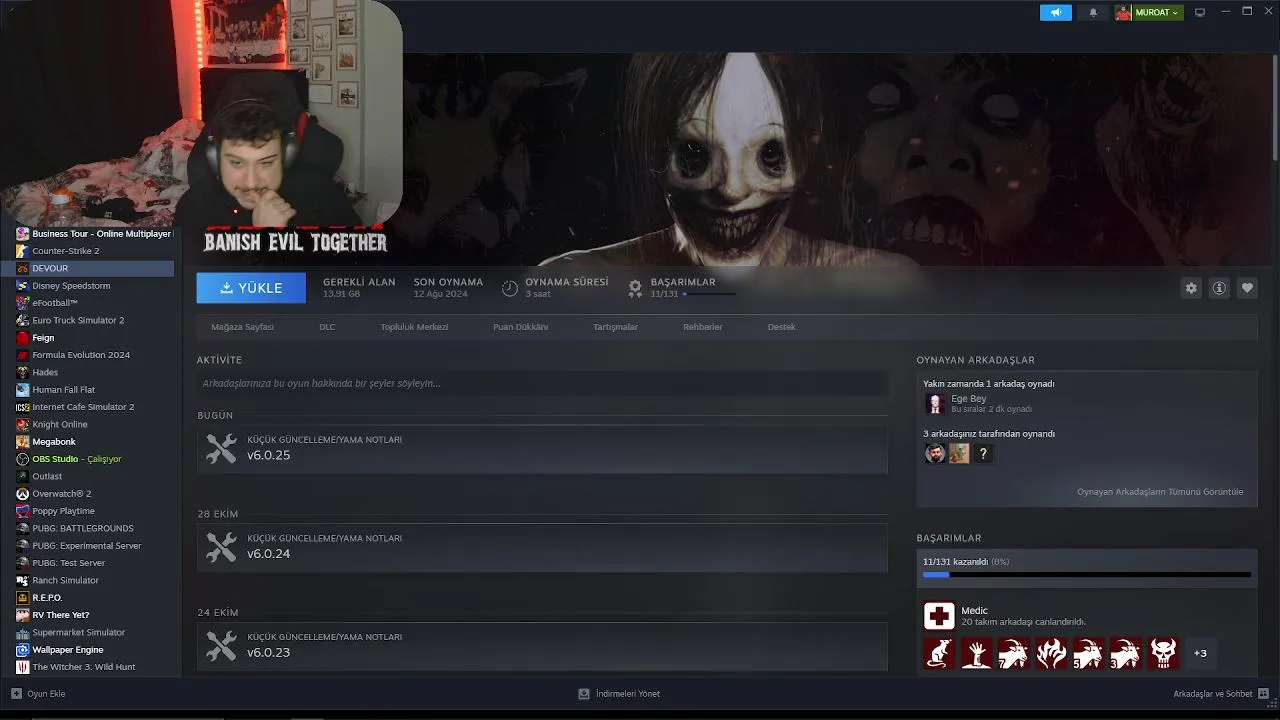Open the v6.0.24 patch notes
1280x720 pixels.
tap(542, 547)
